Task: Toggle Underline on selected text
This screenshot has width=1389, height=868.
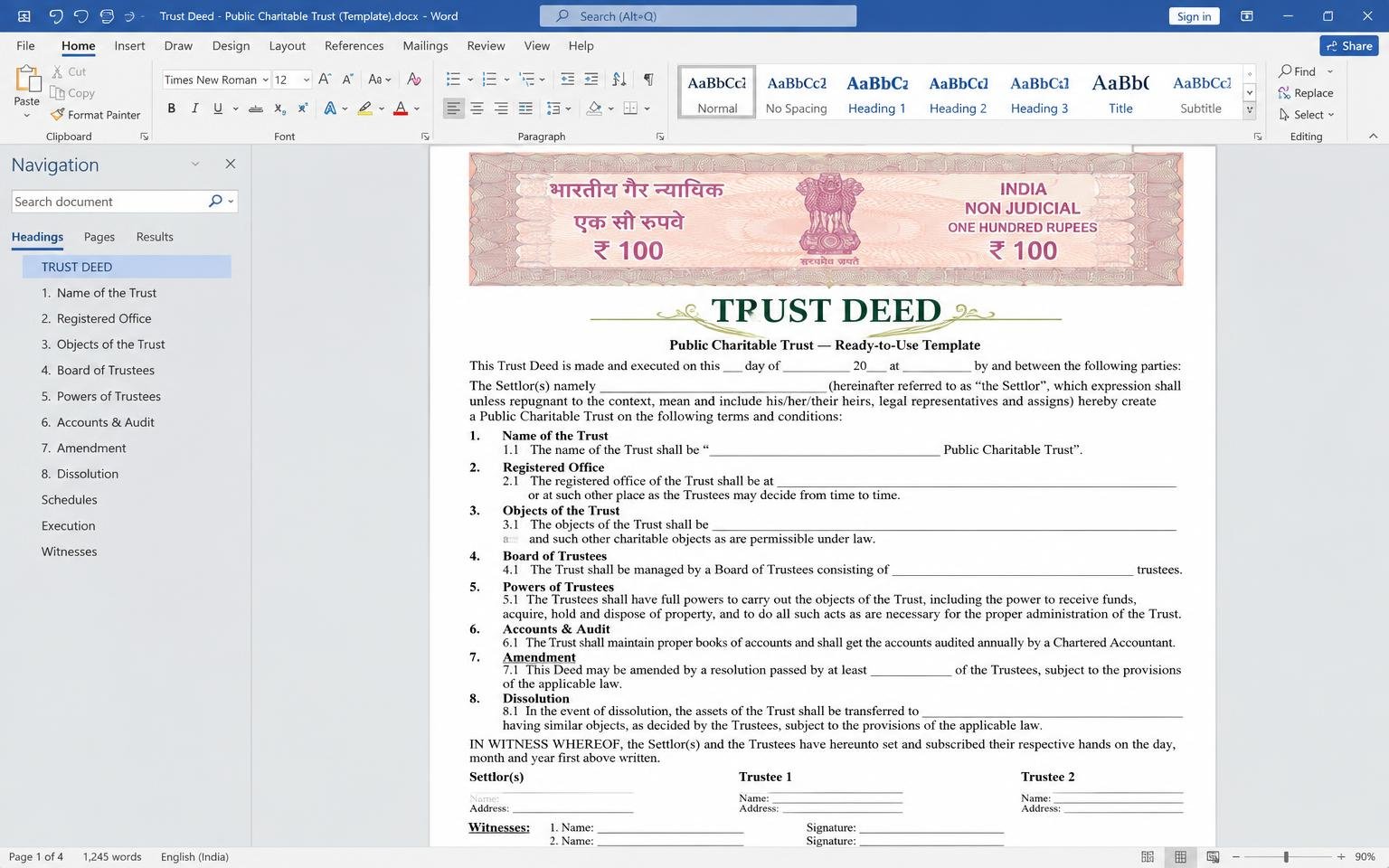Action: [218, 108]
